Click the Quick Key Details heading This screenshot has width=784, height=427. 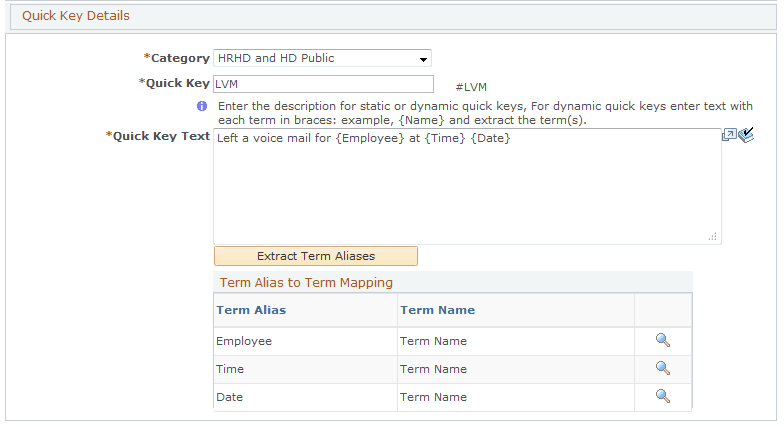point(76,16)
